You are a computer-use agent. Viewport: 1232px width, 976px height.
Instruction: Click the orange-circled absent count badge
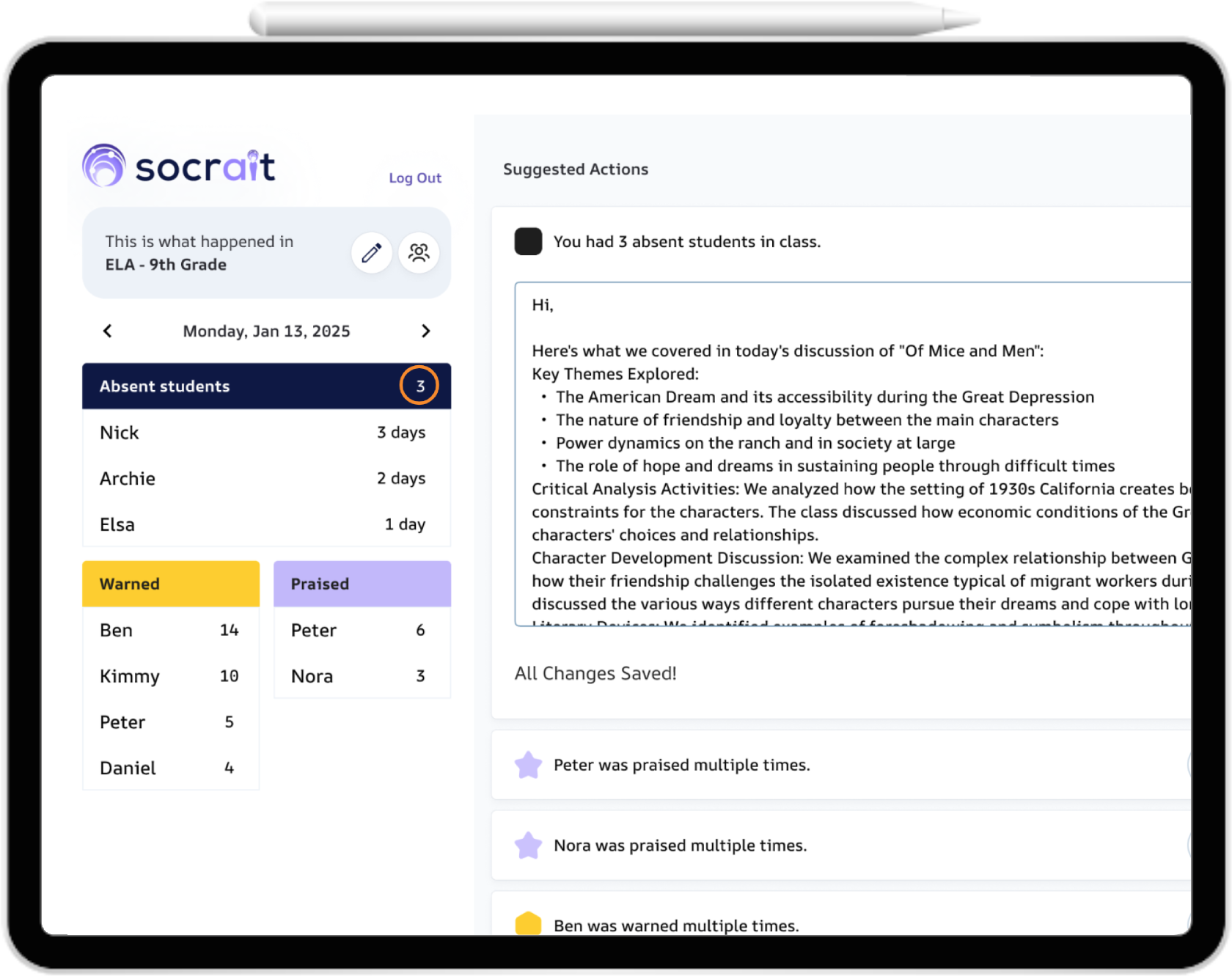point(419,386)
